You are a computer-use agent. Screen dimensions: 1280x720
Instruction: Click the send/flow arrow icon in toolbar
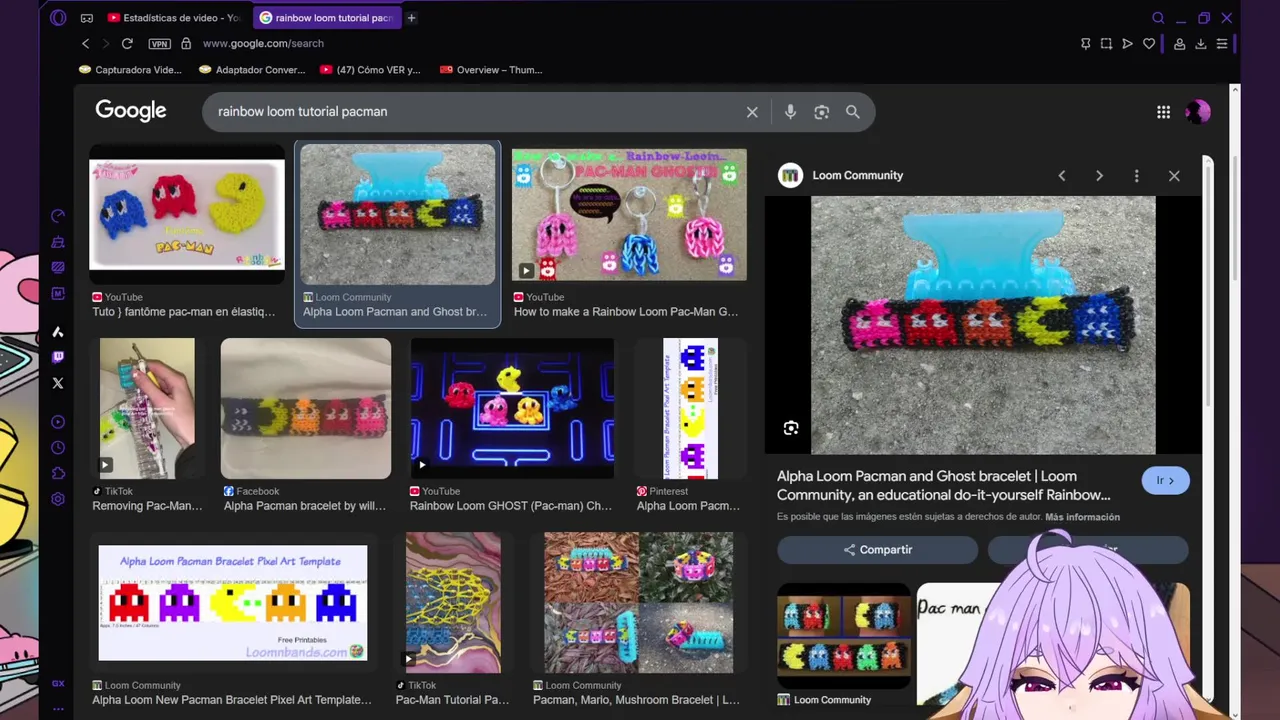pos(1127,43)
